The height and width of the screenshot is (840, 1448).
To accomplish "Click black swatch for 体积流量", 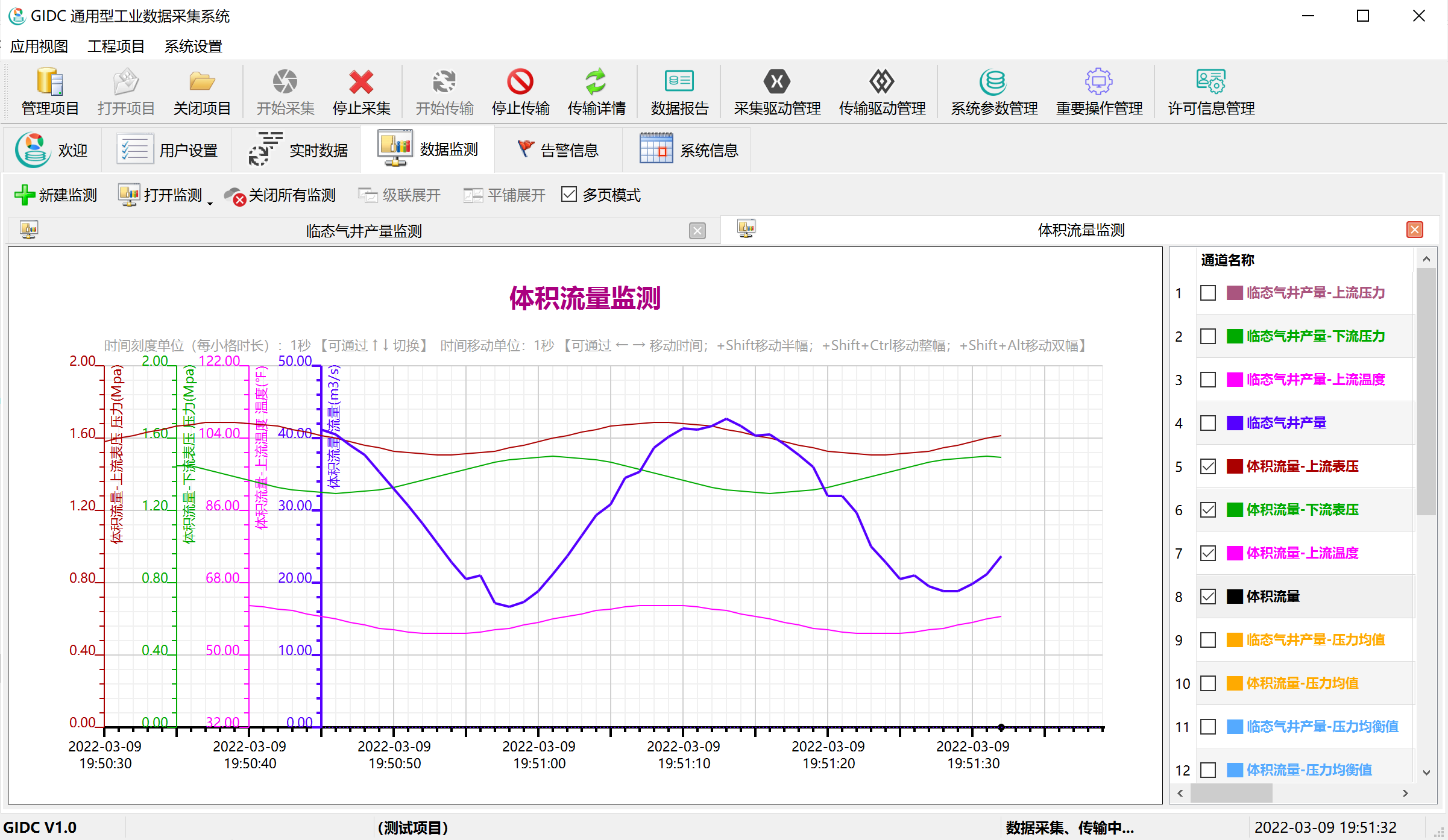I will 1235,597.
